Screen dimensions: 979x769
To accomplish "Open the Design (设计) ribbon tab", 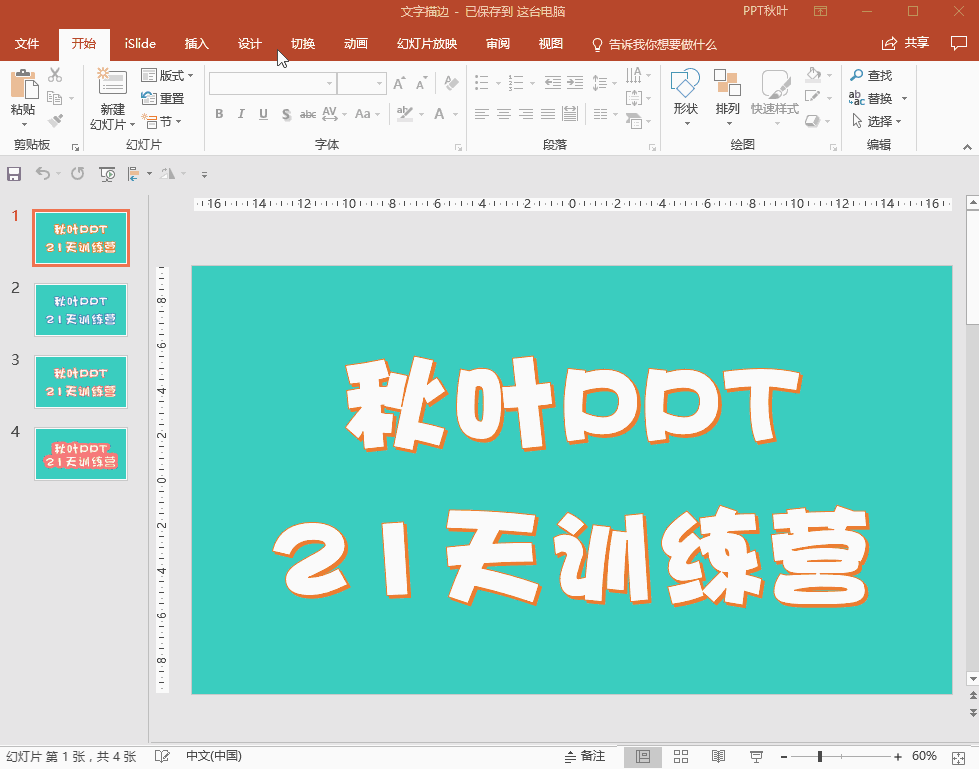I will click(249, 44).
